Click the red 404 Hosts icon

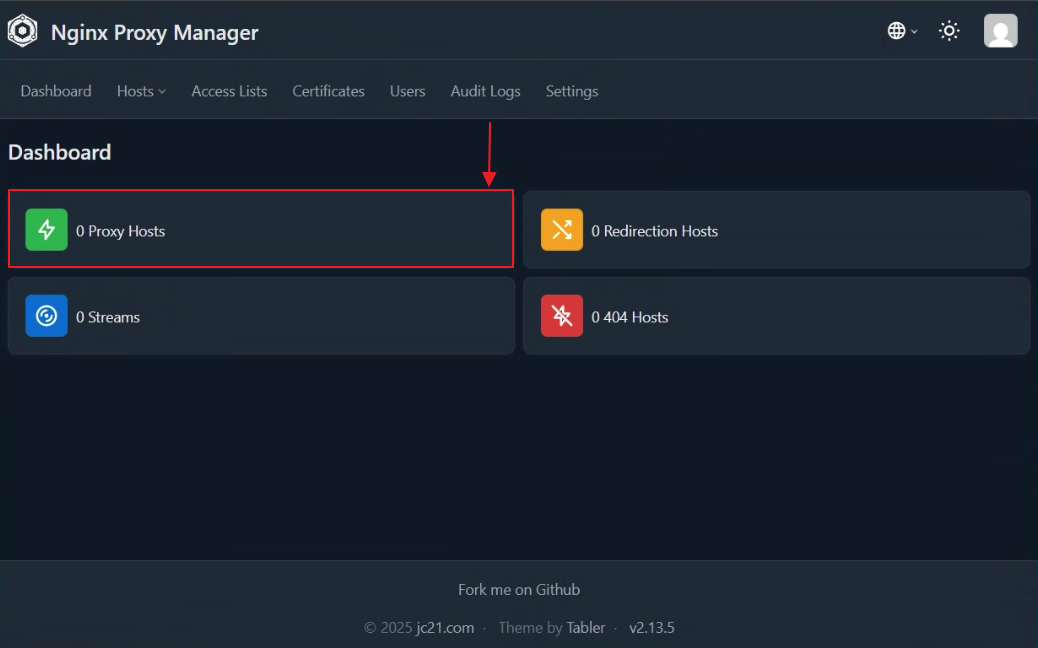click(561, 316)
